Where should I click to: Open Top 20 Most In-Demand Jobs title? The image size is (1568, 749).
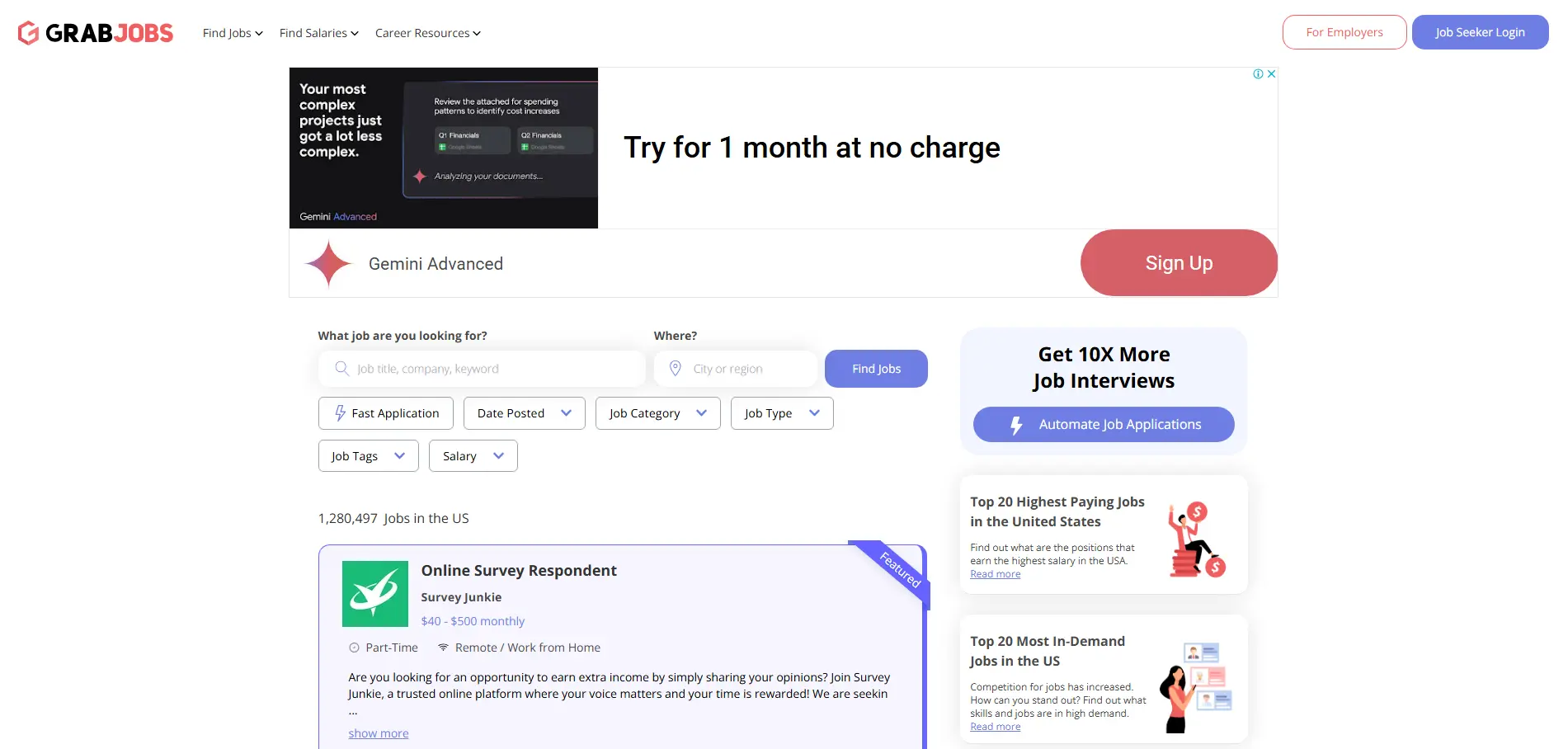tap(1048, 651)
